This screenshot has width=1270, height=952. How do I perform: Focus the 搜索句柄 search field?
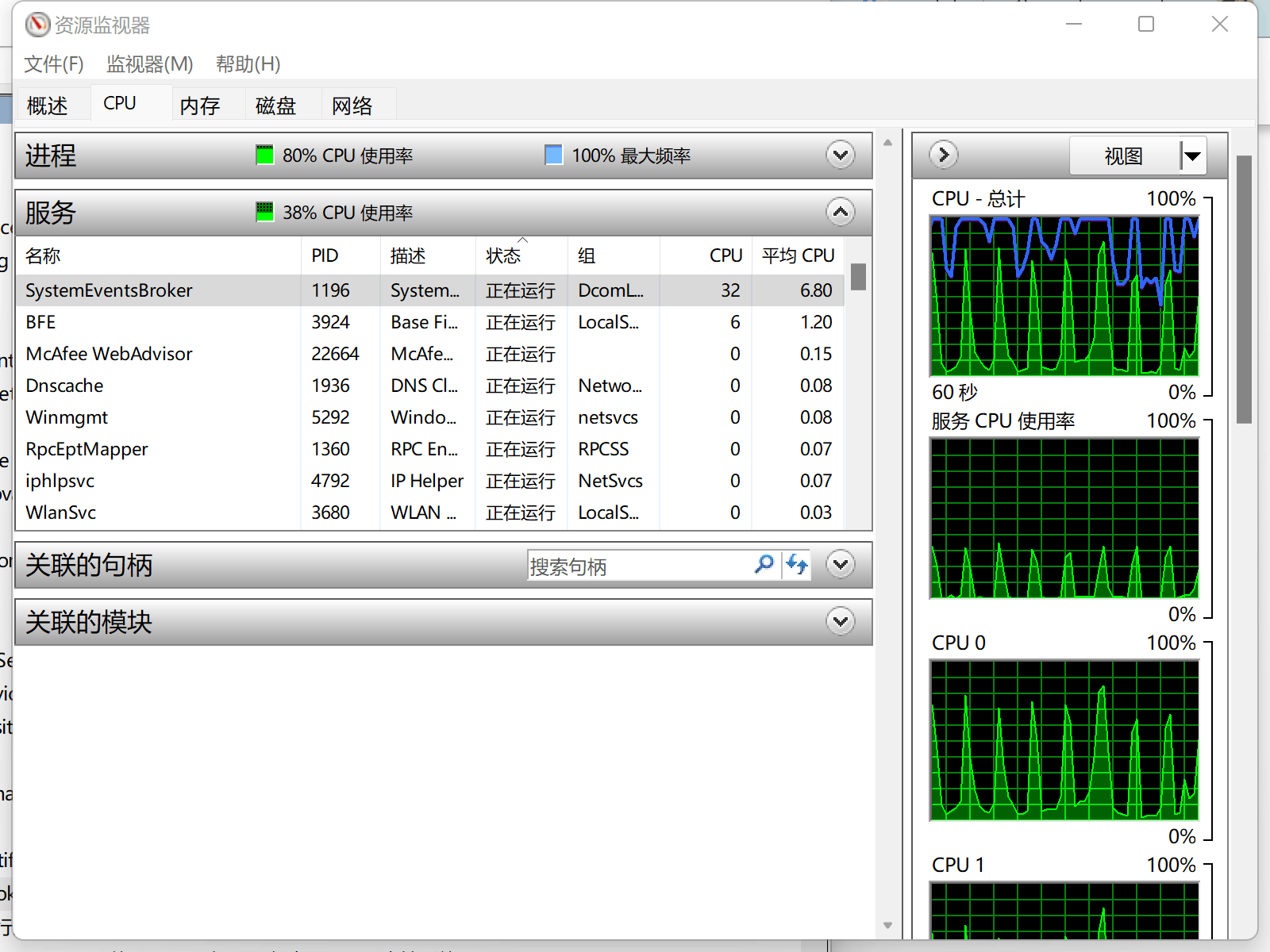(640, 566)
